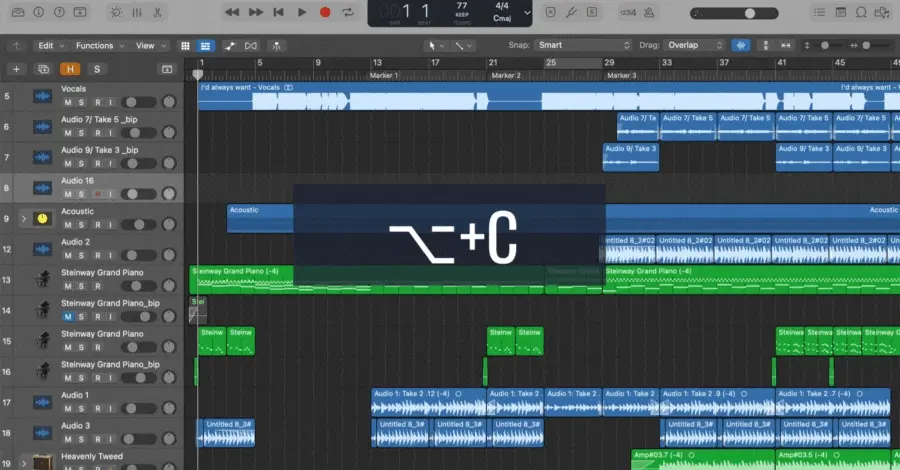Enable input monitoring on Audio 2 track
This screenshot has width=900, height=470.
(x=110, y=255)
